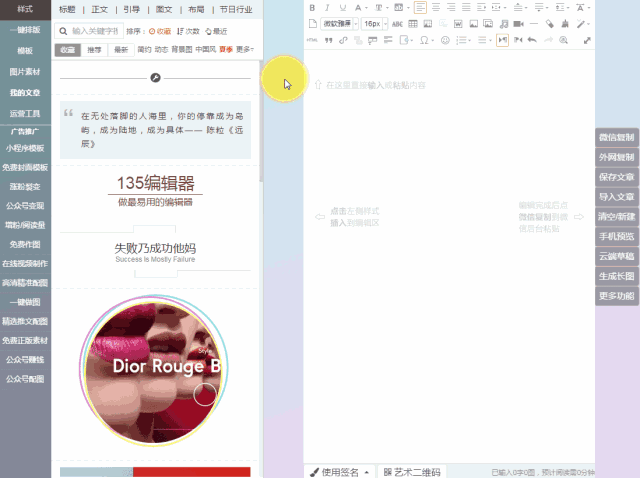Click the 使用签名 brush icon
The width and height of the screenshot is (640, 478).
314,472
